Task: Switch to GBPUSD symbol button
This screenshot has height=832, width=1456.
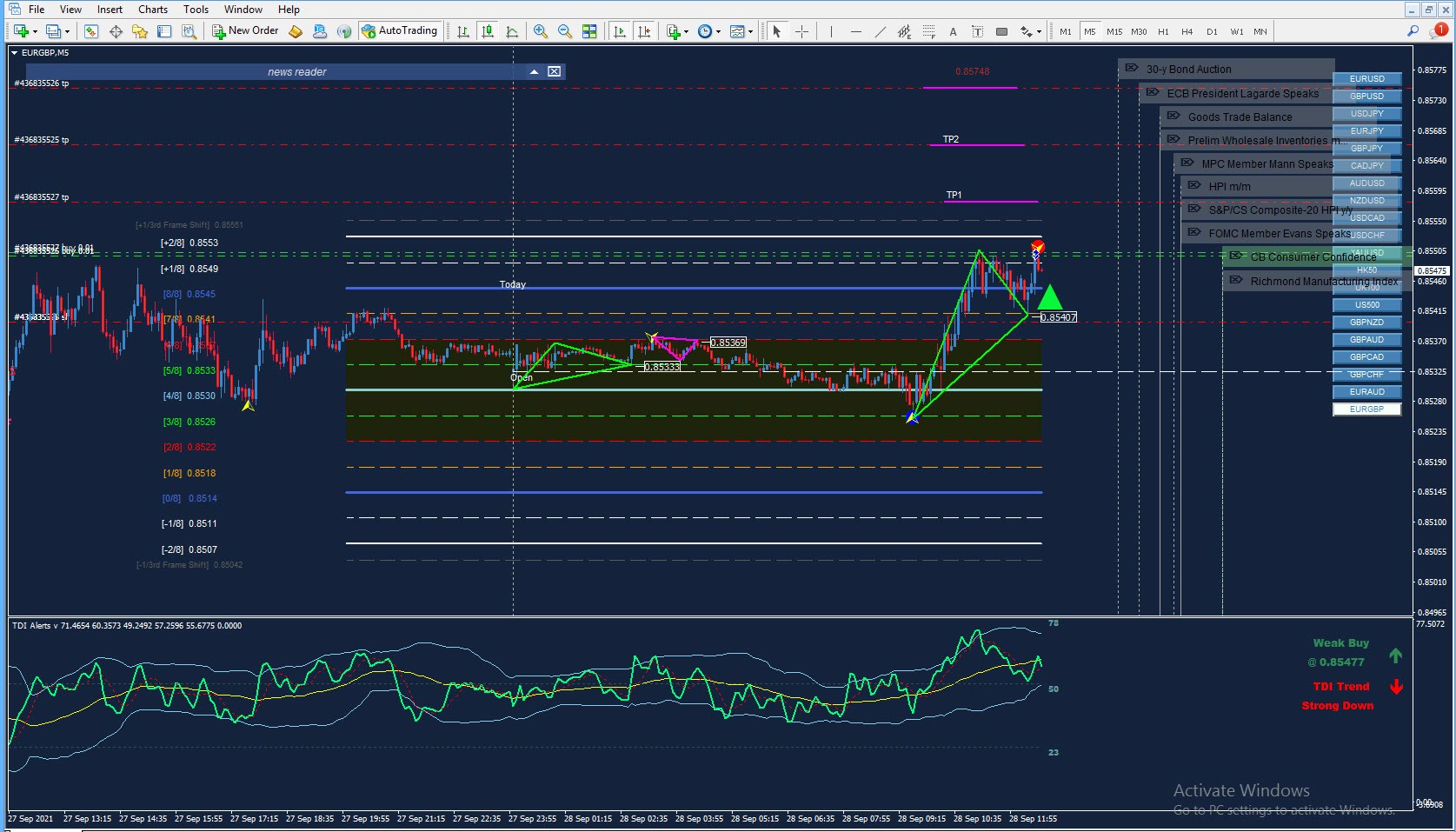Action: (x=1366, y=97)
